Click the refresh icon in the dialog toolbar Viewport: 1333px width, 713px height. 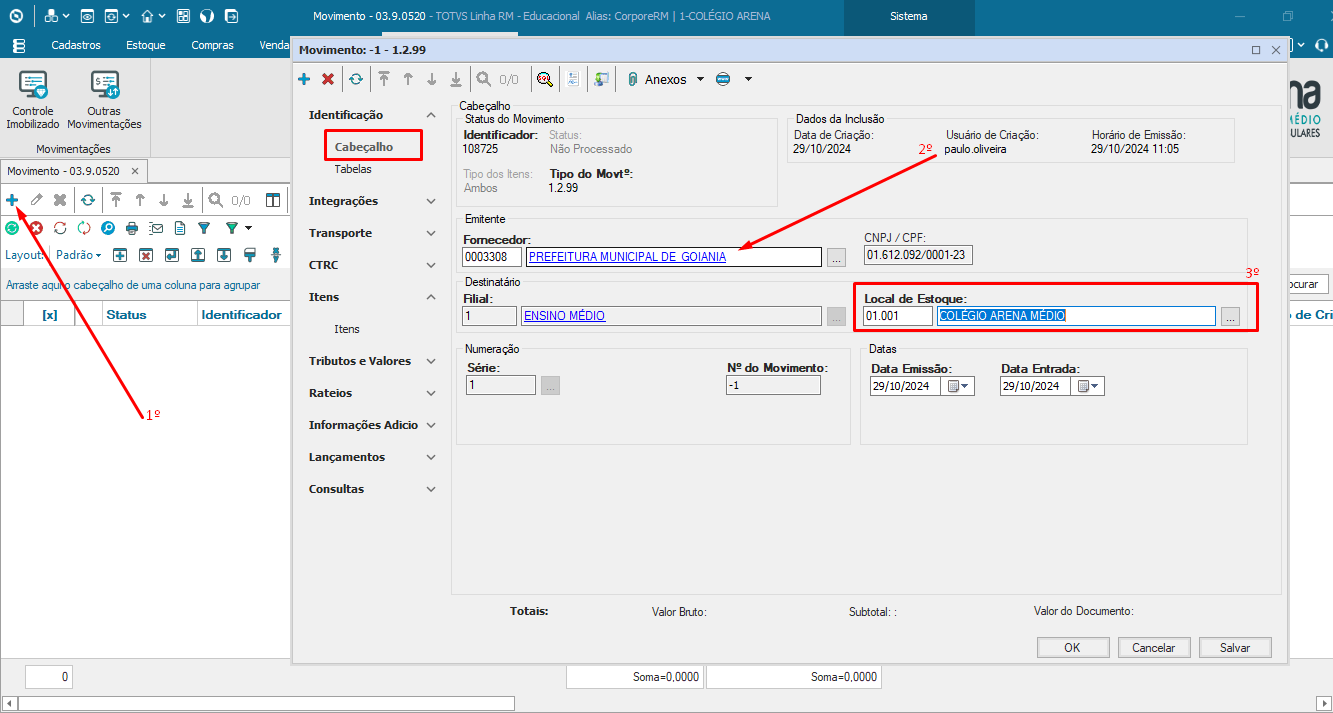click(356, 79)
